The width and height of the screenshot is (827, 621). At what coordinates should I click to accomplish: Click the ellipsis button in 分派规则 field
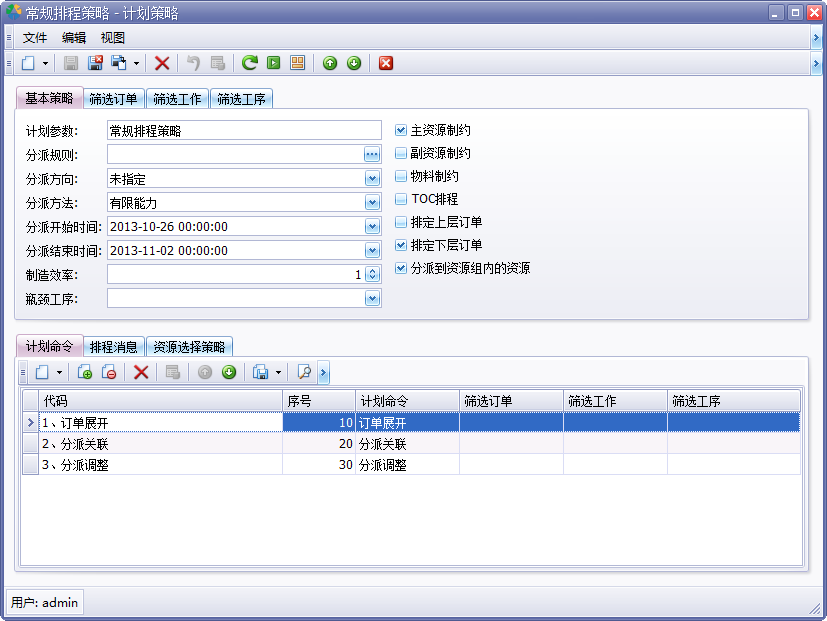tap(372, 155)
